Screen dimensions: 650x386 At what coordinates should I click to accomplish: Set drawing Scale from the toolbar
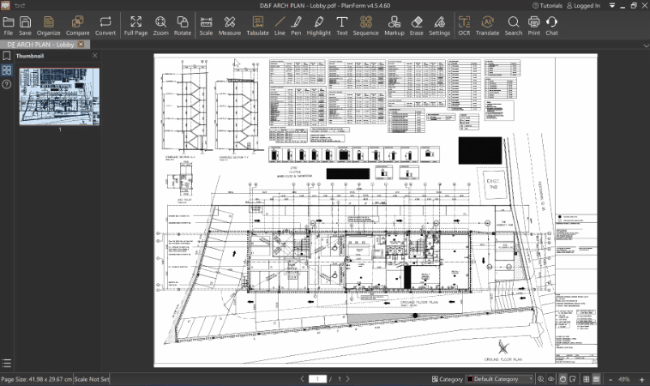pos(206,26)
